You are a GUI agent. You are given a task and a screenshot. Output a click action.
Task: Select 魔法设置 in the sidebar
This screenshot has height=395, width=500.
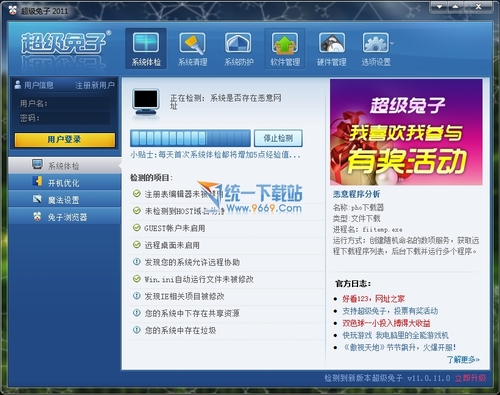65,200
